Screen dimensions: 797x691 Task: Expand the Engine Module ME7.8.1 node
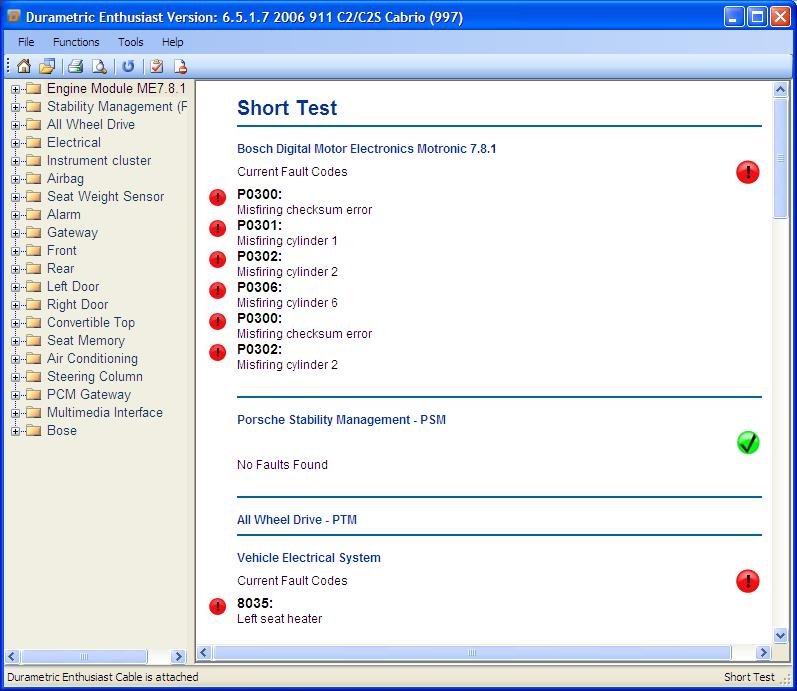pos(15,89)
